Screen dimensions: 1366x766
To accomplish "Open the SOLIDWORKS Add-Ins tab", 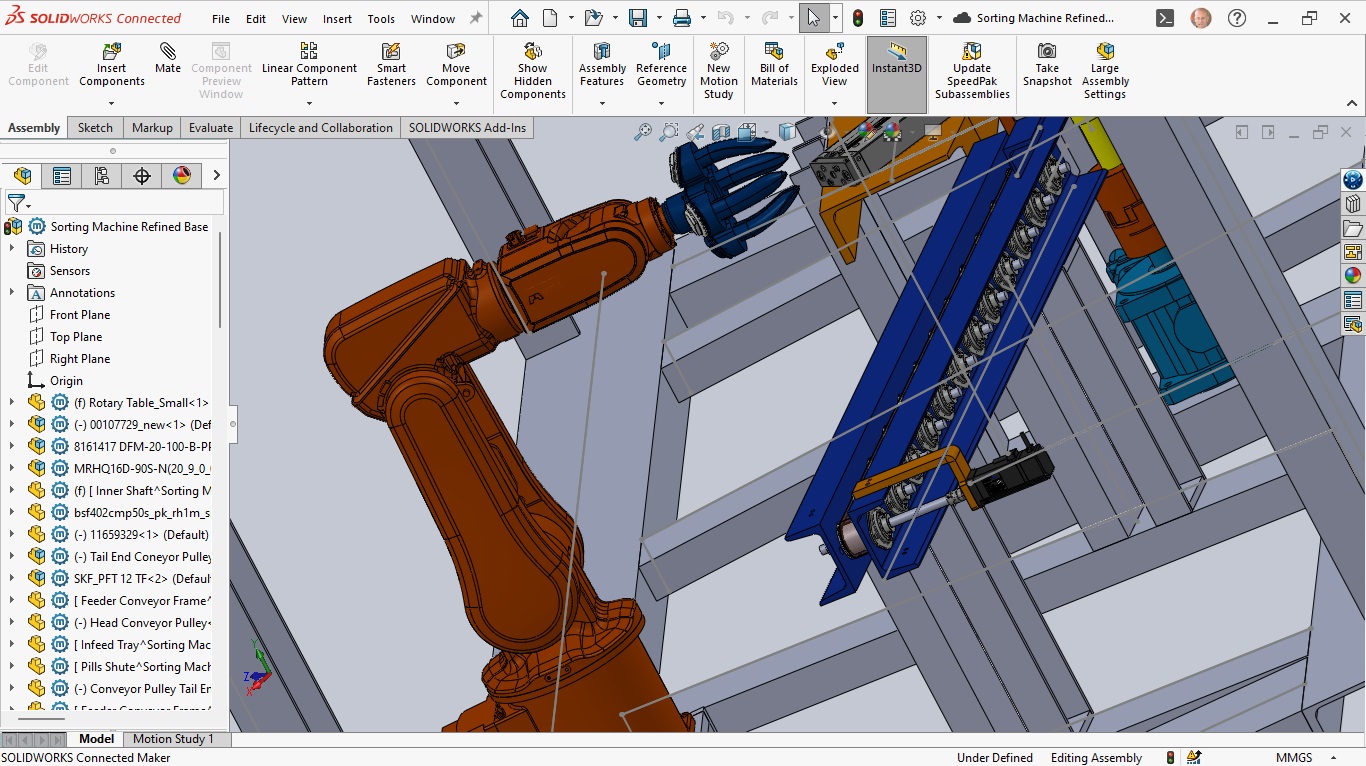I will coord(467,128).
